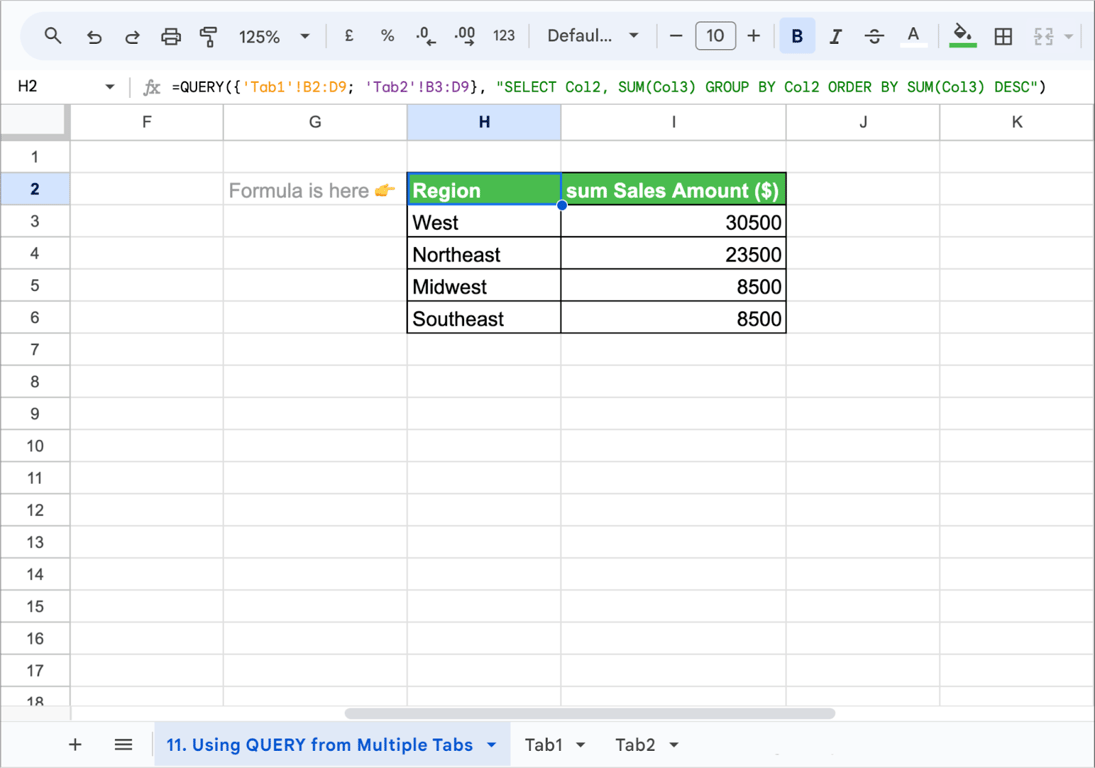Click into the formula bar QUERY formula
This screenshot has height=768, width=1095.
click(x=609, y=87)
